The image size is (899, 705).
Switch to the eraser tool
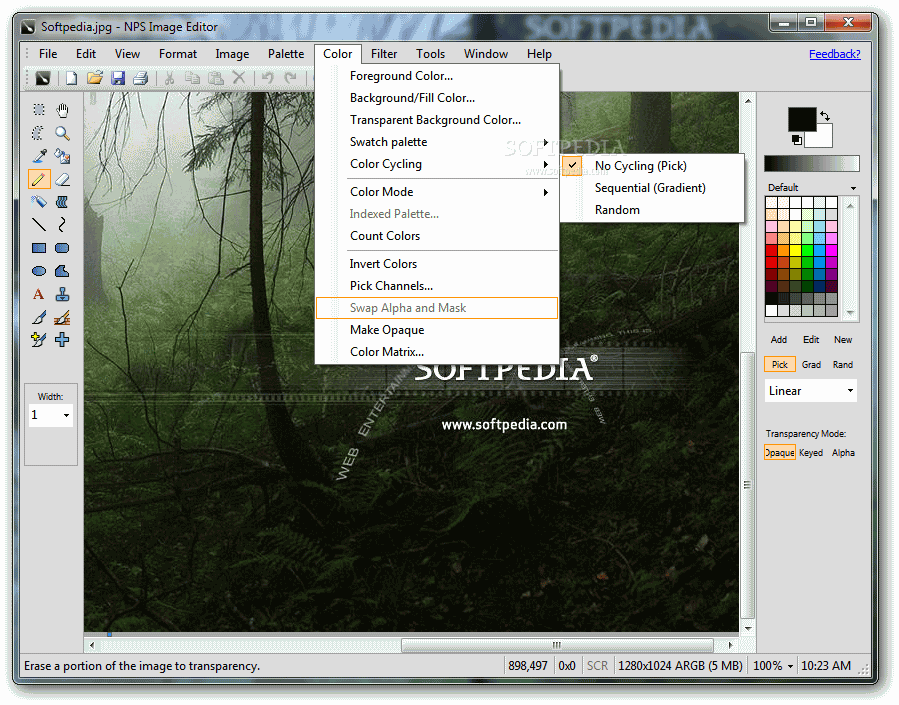[x=62, y=179]
